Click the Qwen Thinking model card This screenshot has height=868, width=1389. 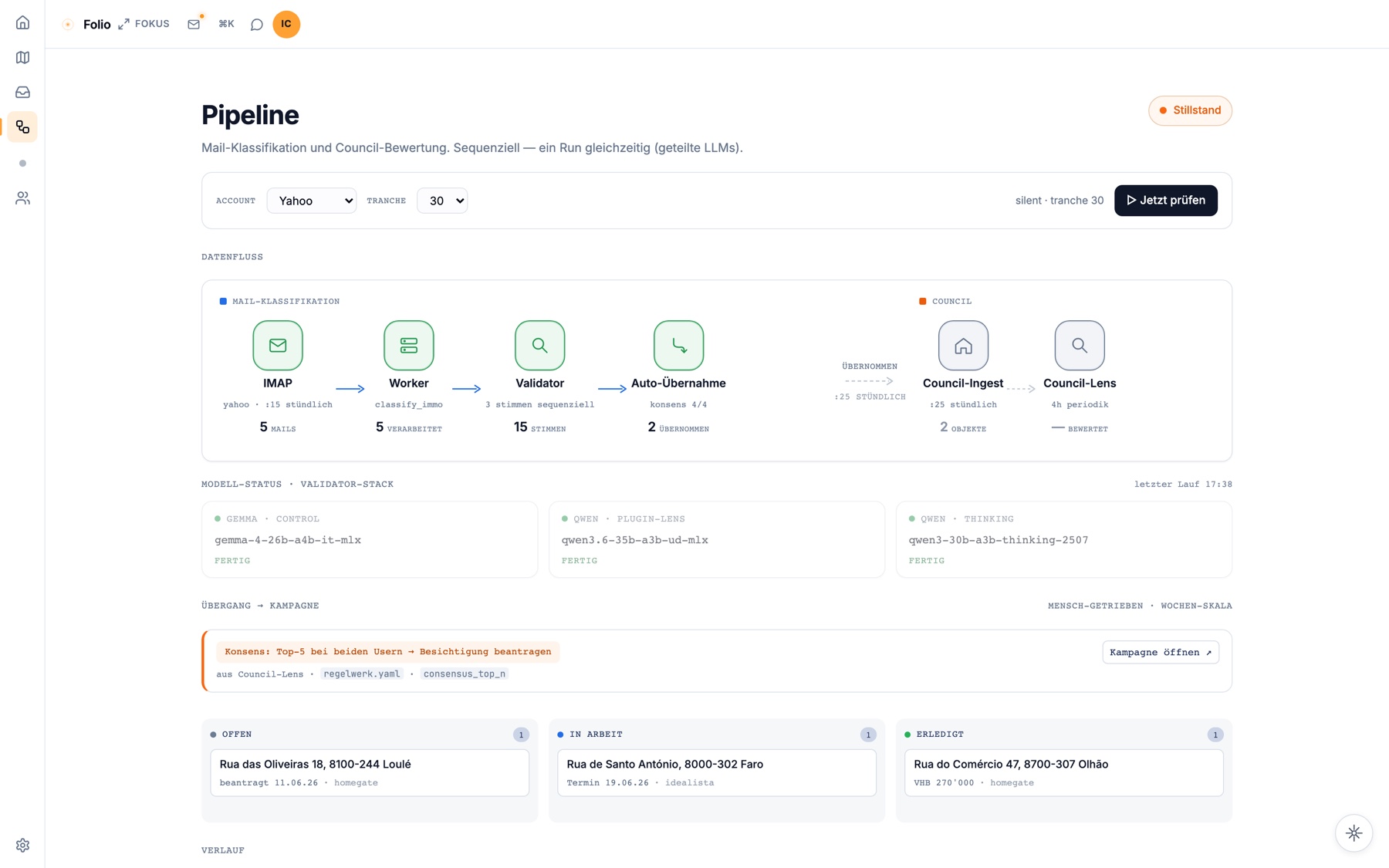point(1064,539)
